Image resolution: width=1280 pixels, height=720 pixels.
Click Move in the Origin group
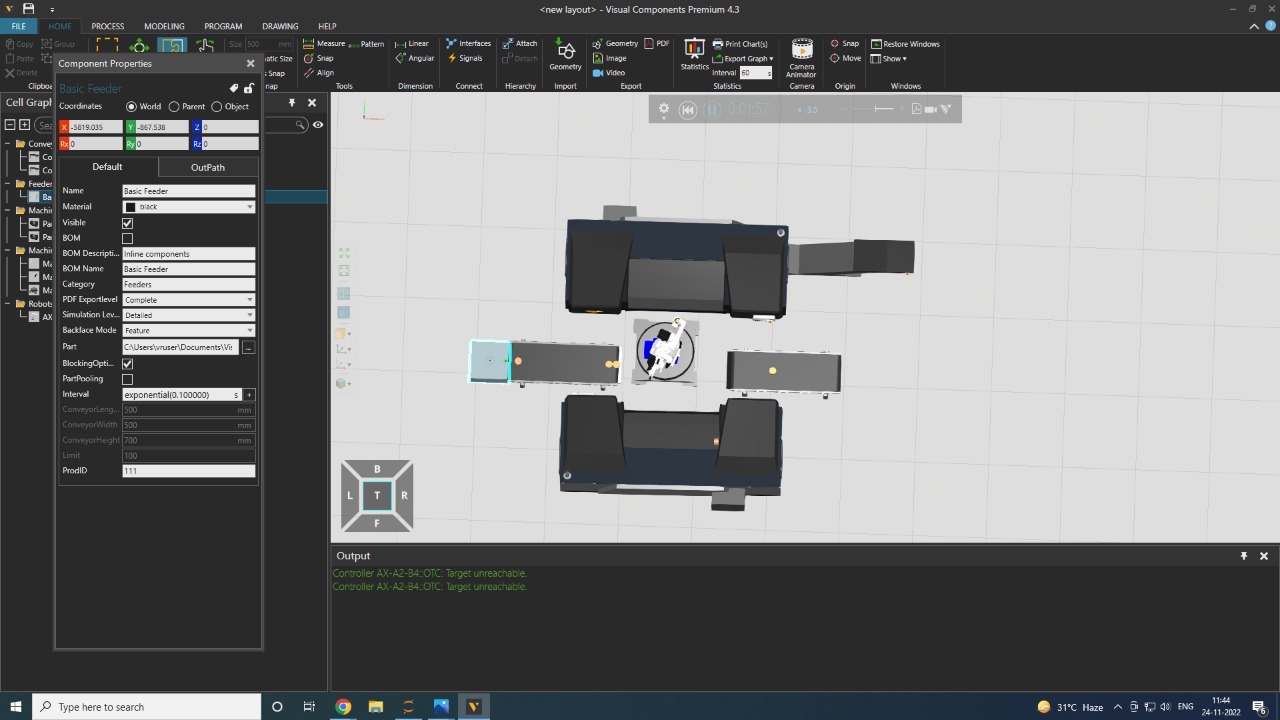click(x=846, y=58)
